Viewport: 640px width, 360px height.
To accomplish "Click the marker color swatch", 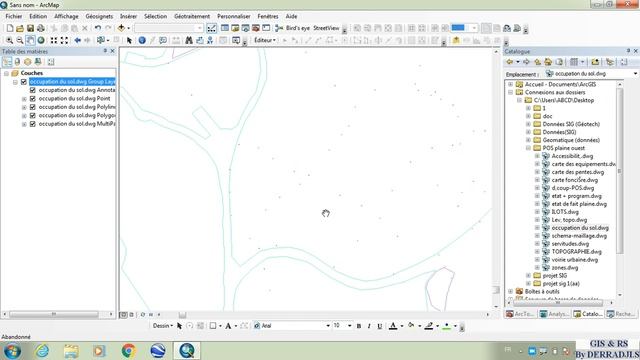I will point(447,326).
